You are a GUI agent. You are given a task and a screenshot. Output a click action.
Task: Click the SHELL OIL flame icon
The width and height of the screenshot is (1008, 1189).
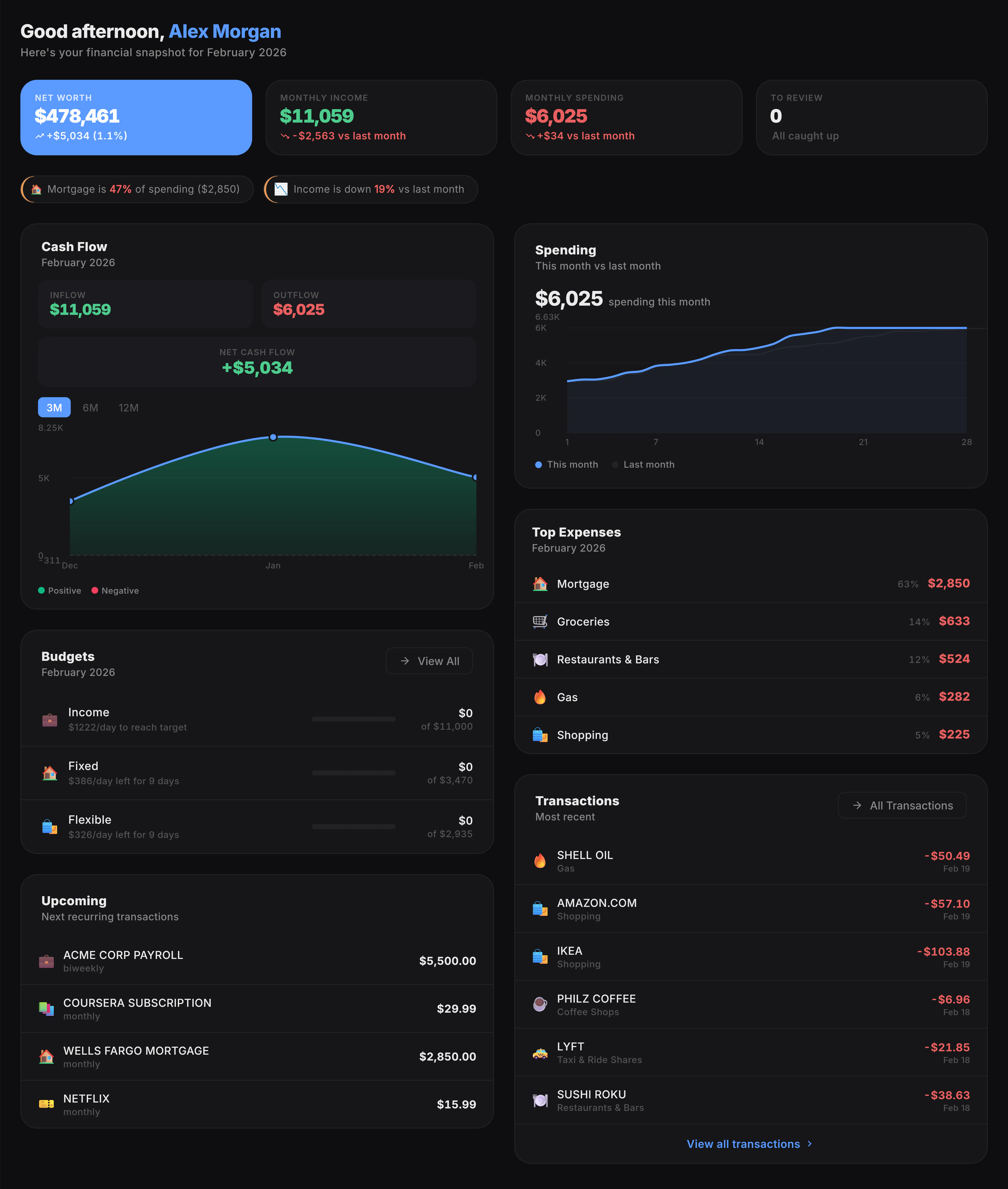click(x=540, y=860)
